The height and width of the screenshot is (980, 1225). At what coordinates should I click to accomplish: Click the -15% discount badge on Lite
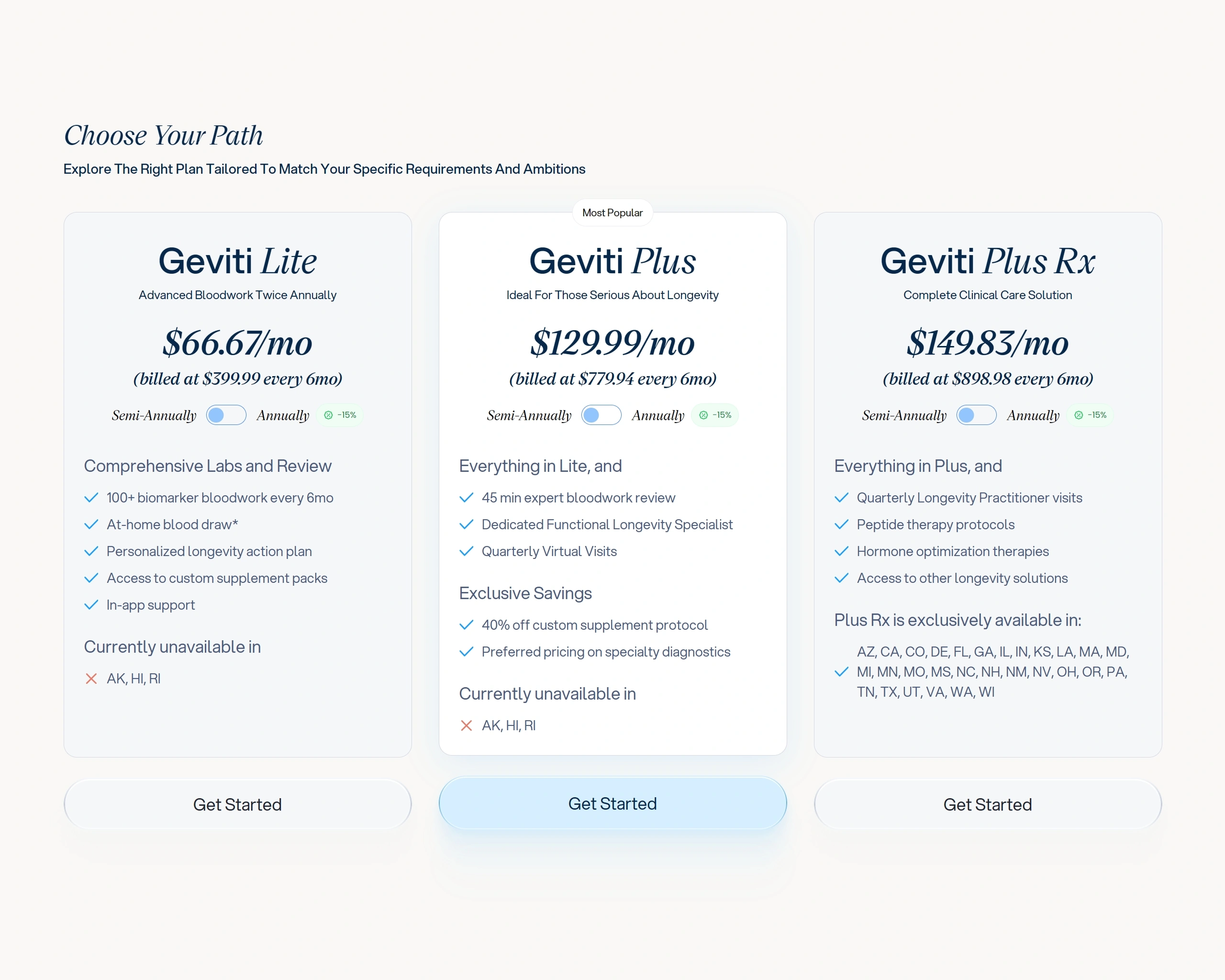pos(340,415)
